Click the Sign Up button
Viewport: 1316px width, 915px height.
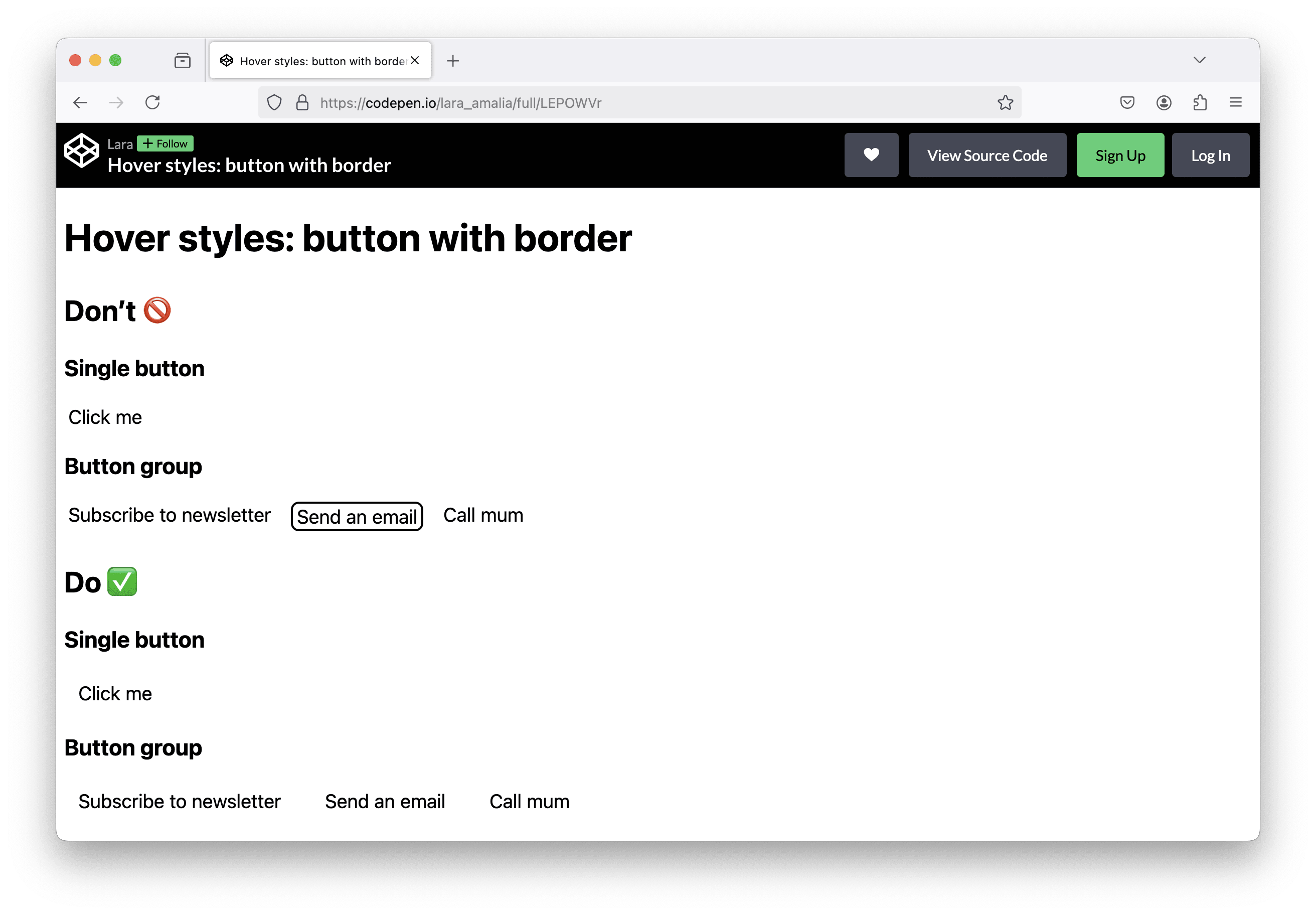(1120, 155)
